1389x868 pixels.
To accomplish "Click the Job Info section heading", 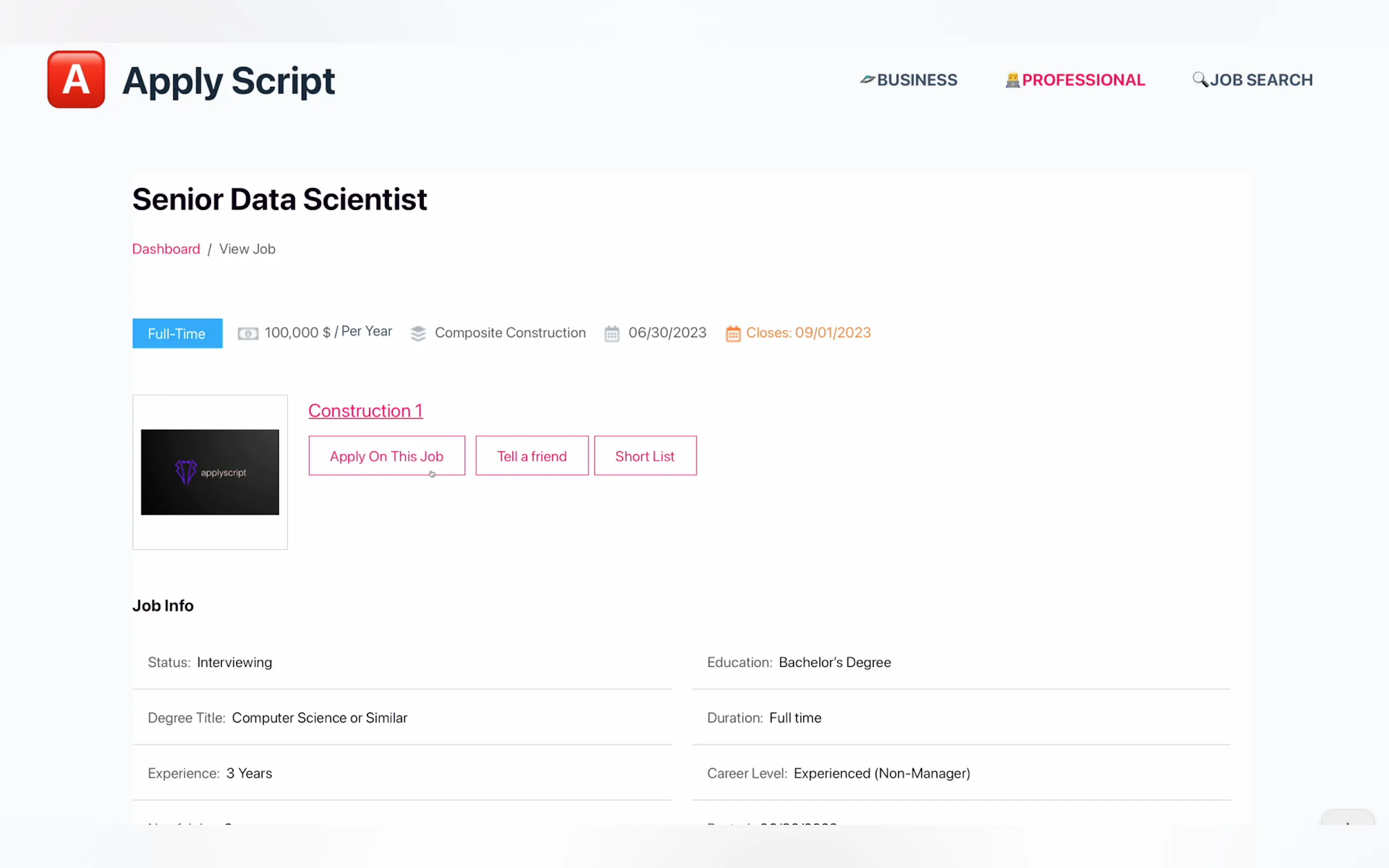I will (x=162, y=606).
